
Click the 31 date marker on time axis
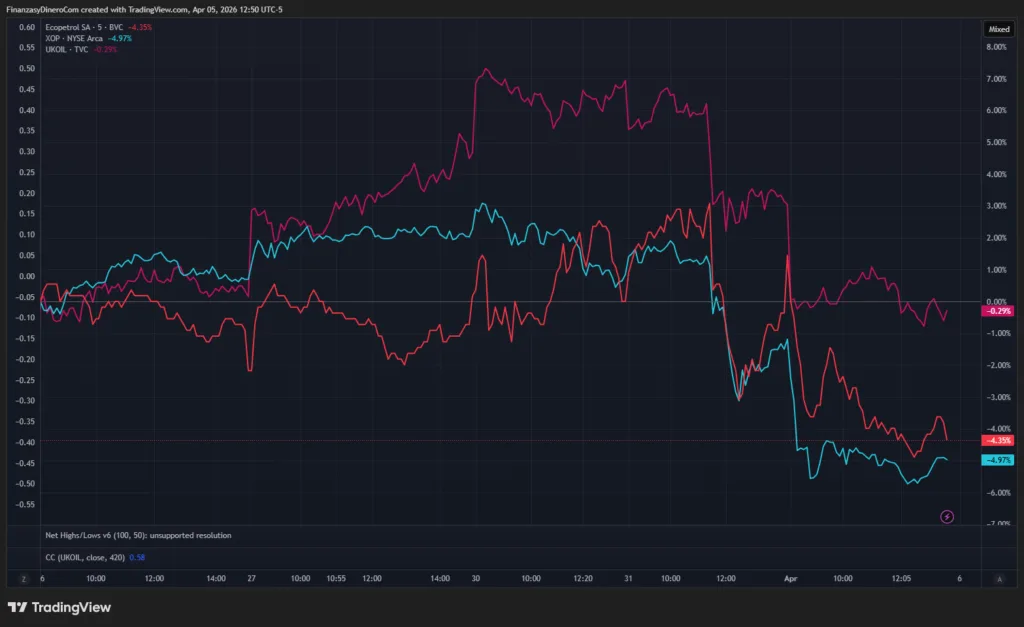point(628,578)
